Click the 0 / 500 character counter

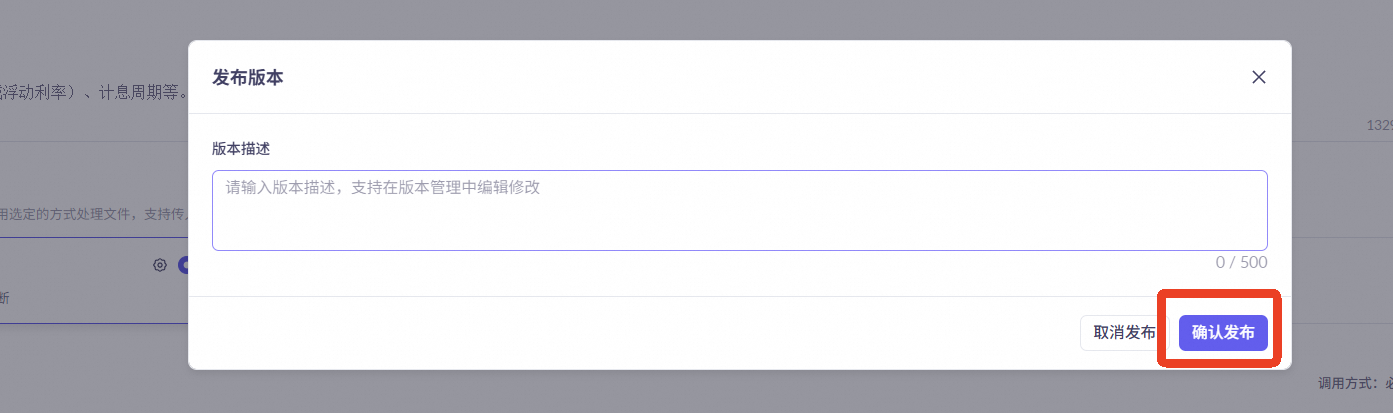(1241, 262)
